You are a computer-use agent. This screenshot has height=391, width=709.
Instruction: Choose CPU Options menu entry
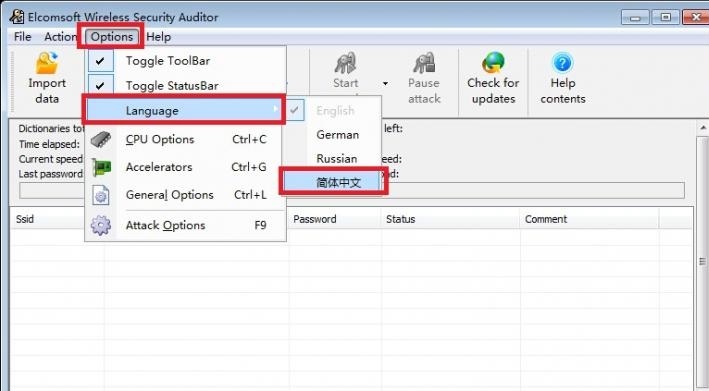[185, 139]
